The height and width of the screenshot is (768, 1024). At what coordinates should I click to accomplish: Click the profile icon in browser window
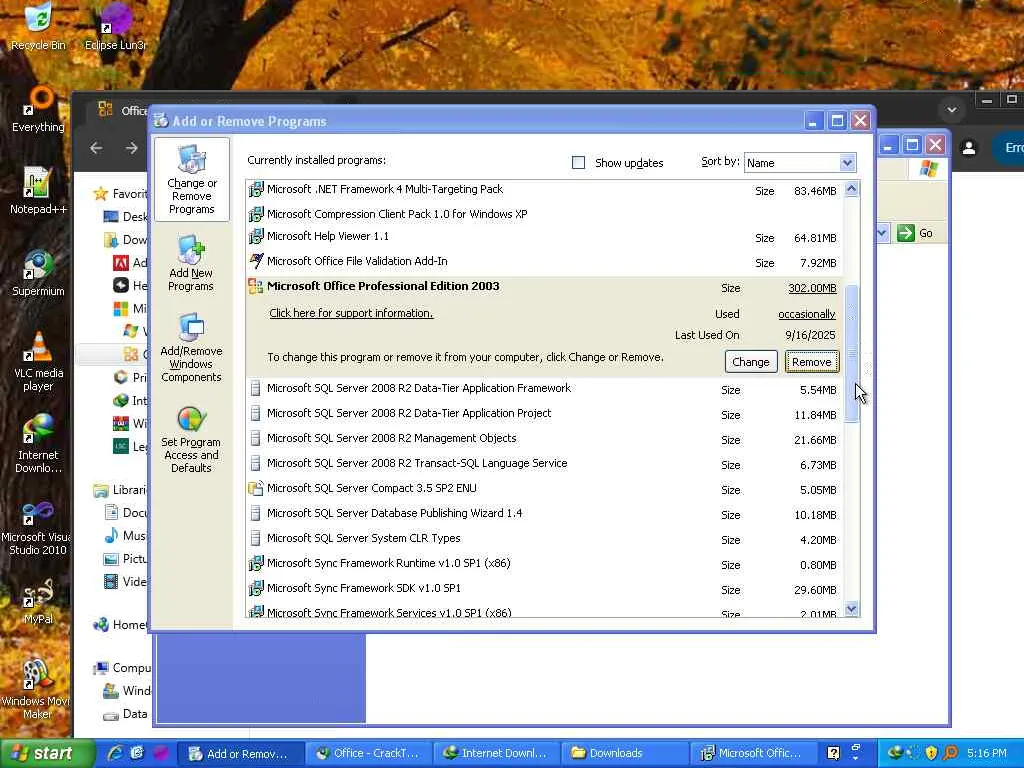point(969,148)
